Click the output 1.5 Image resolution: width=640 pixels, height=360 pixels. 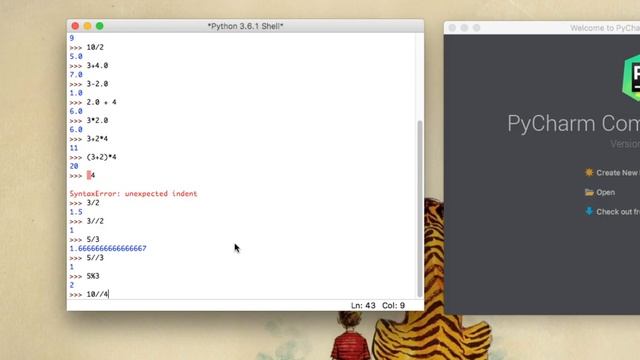(x=76, y=212)
